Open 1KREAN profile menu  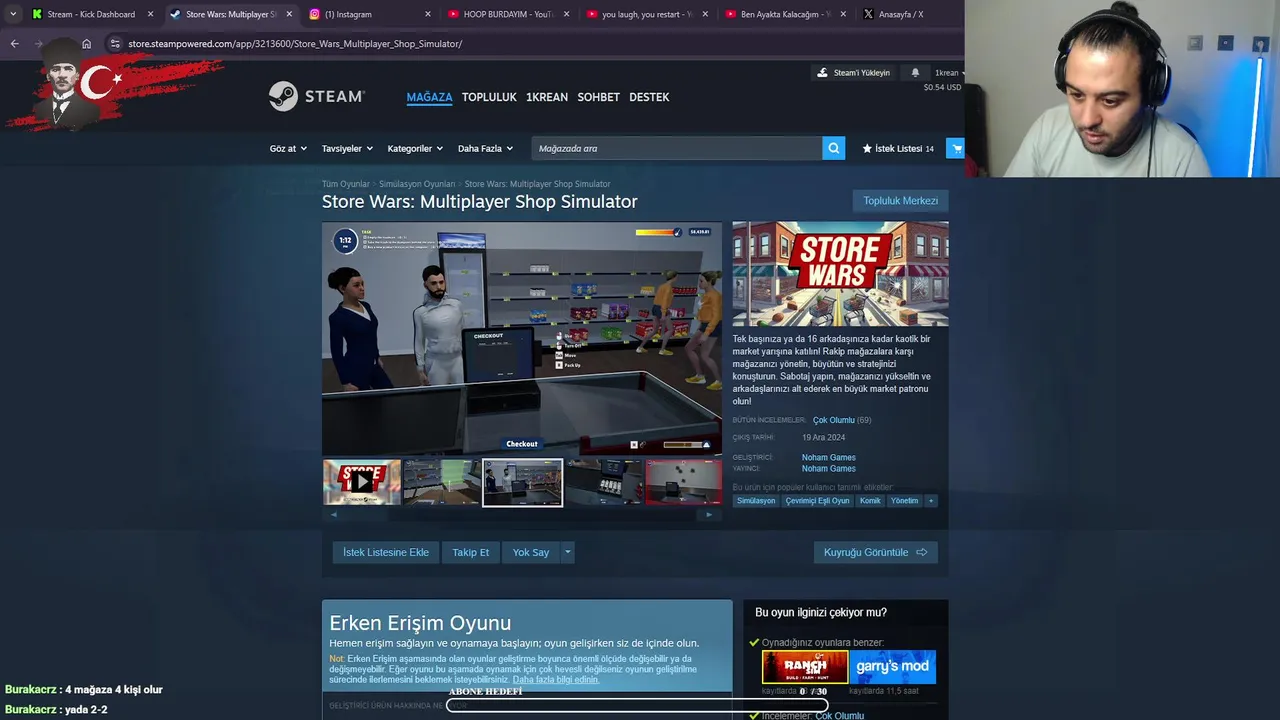coord(547,97)
